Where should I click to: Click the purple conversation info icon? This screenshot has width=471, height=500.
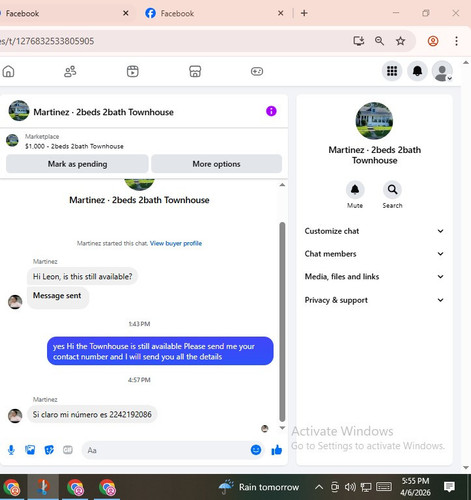[271, 111]
